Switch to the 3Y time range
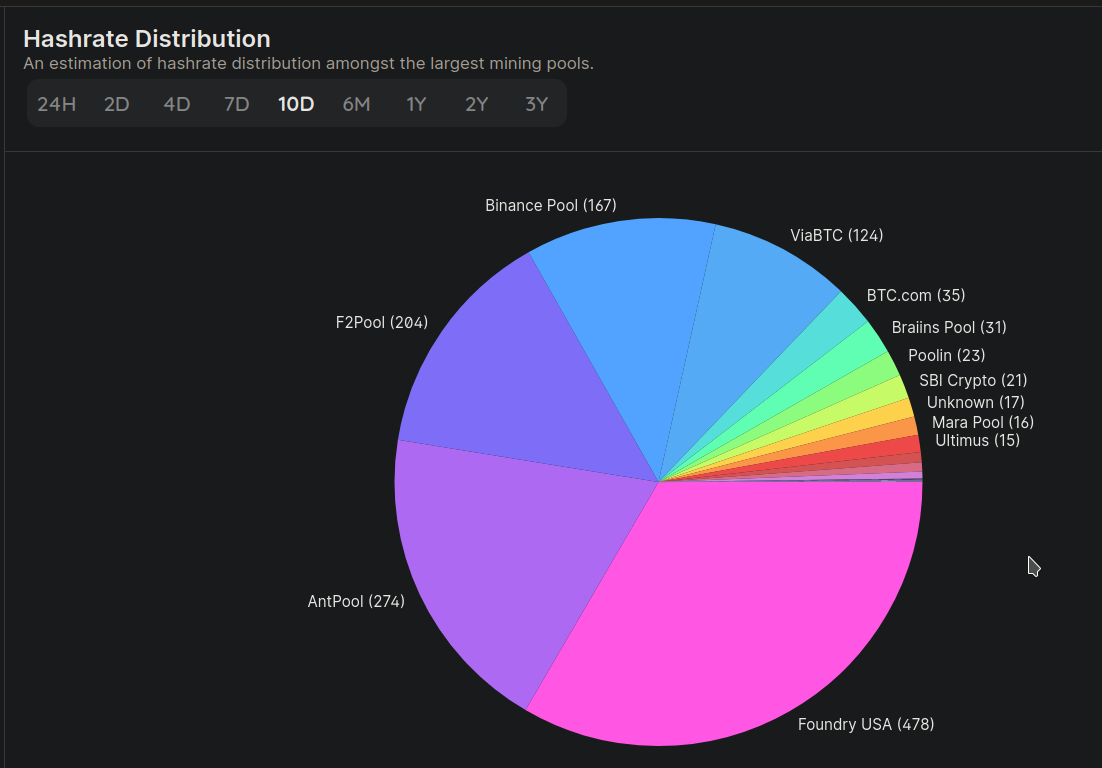Image resolution: width=1102 pixels, height=768 pixels. click(x=536, y=104)
